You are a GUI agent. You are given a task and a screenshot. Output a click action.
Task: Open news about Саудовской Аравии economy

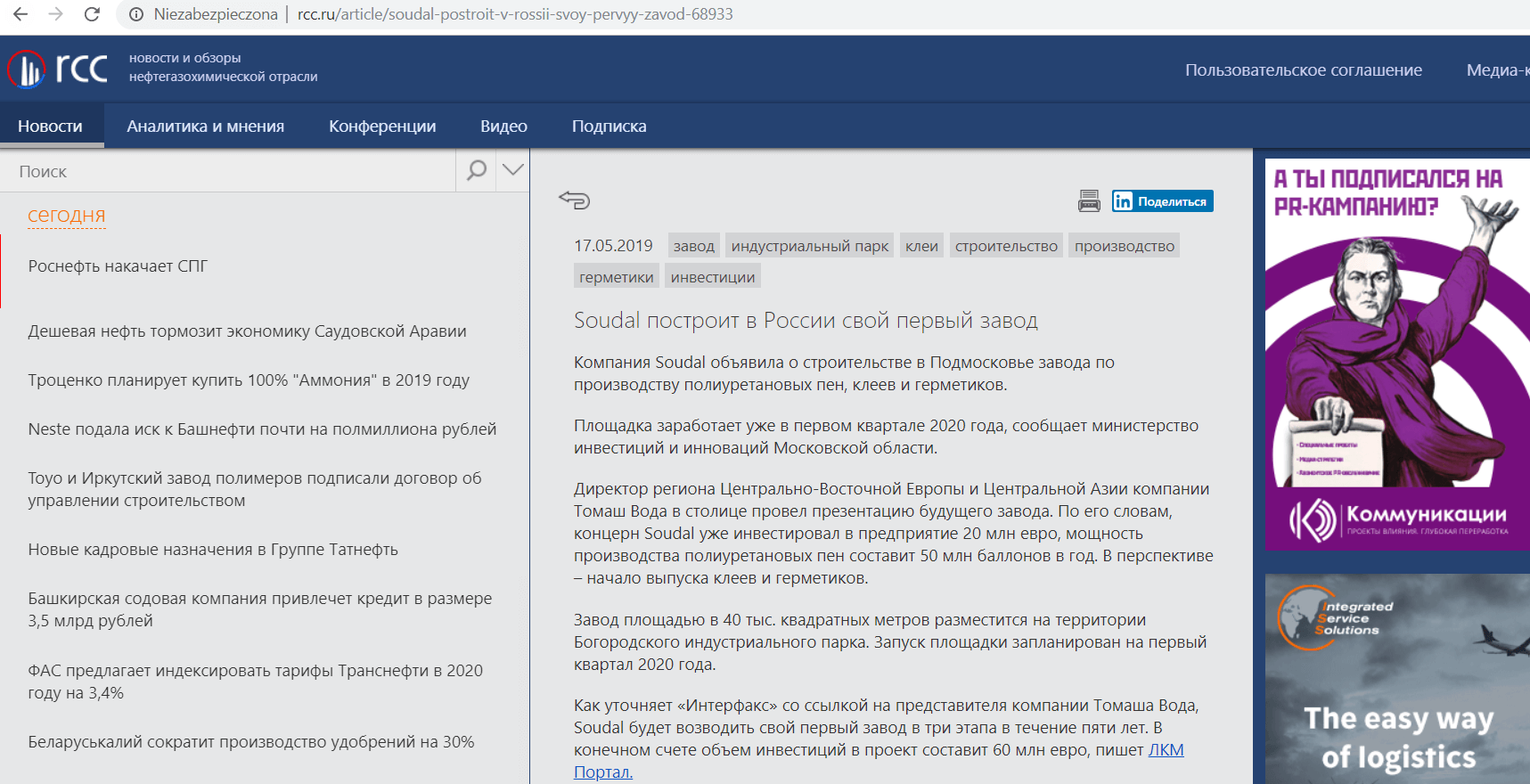248,331
